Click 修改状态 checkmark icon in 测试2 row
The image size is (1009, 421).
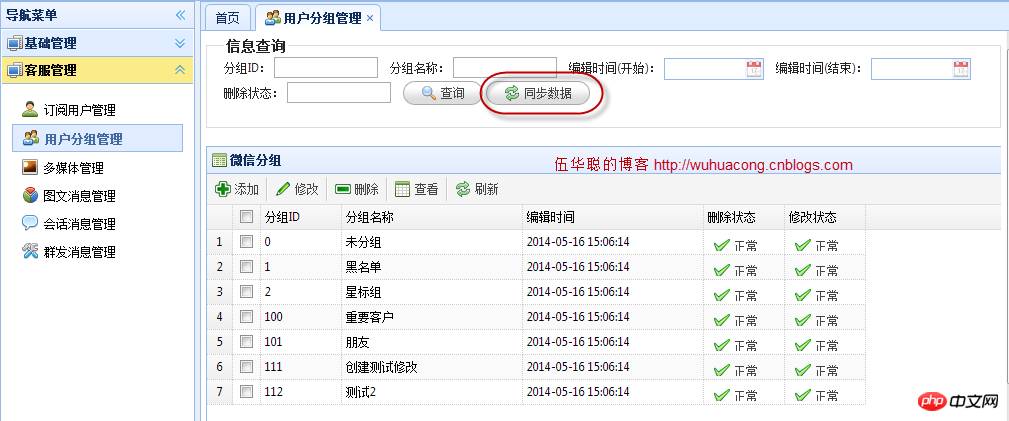pyautogui.click(x=802, y=395)
